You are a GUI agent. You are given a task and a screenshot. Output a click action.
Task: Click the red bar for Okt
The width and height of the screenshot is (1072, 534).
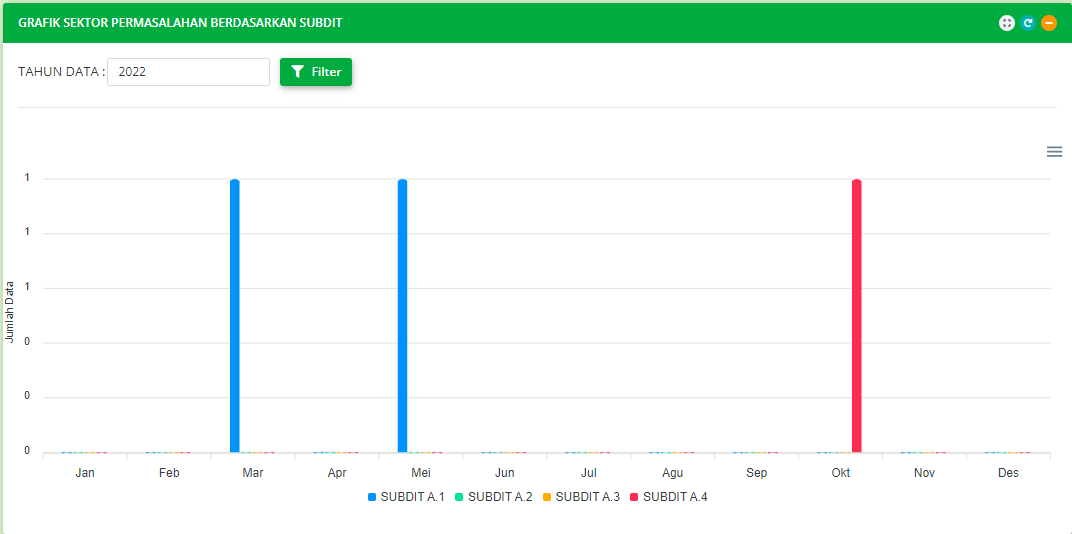pos(857,315)
